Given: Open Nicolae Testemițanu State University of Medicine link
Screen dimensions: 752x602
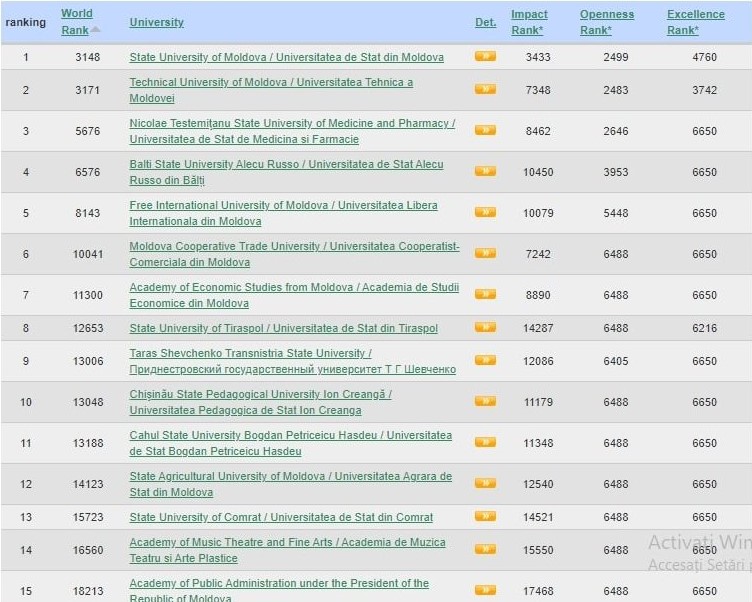Looking at the screenshot, I should [292, 131].
